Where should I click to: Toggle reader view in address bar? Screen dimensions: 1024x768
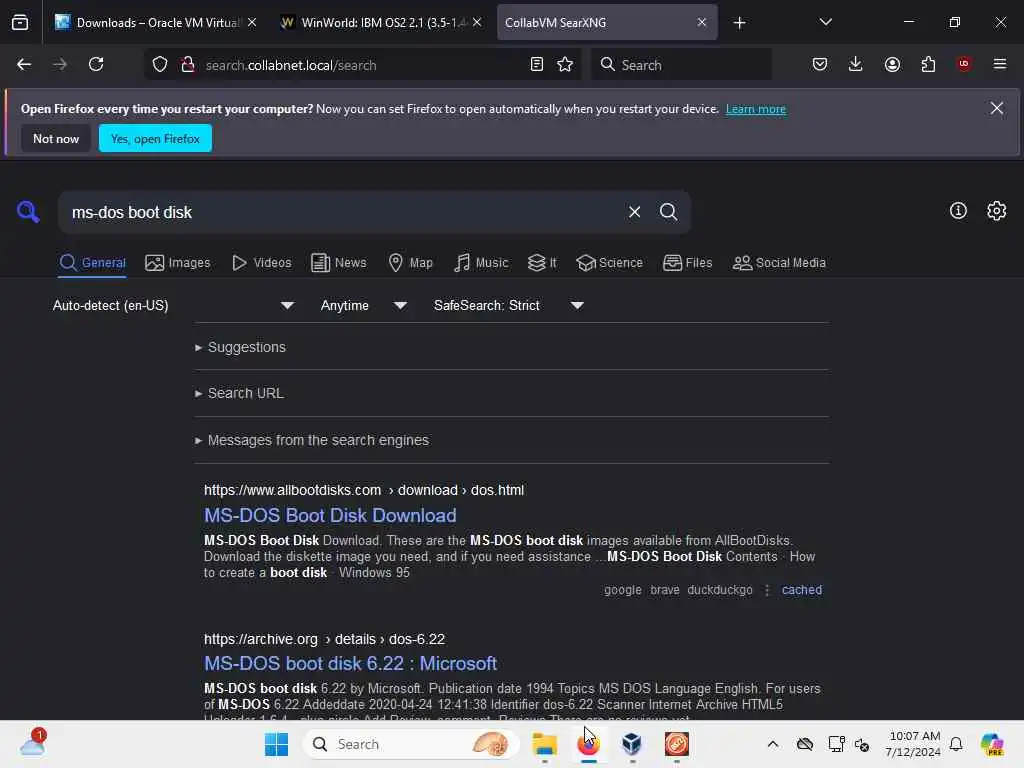[x=537, y=65]
